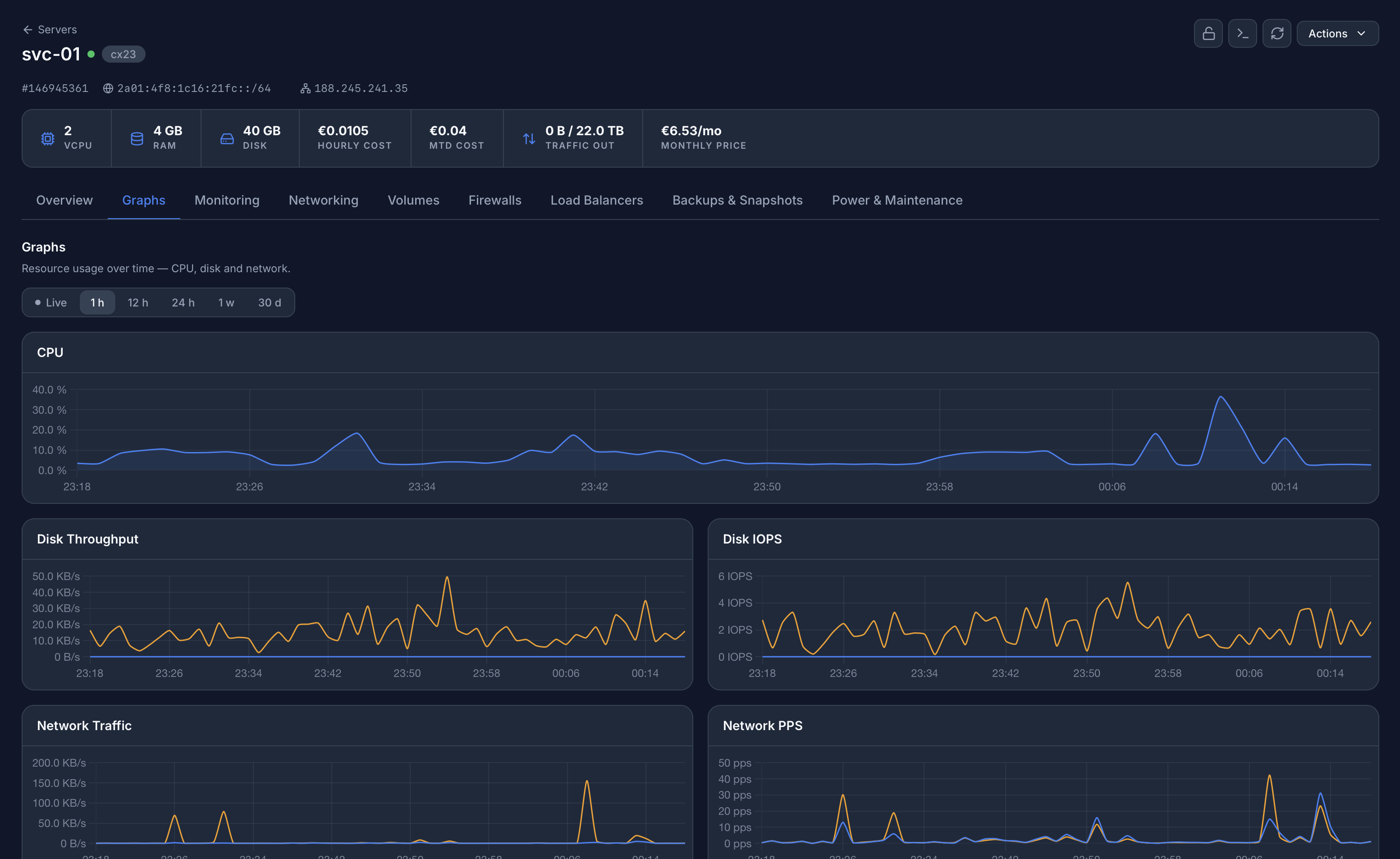The image size is (1400, 859).
Task: Open the Load Balancers tab
Action: click(597, 200)
